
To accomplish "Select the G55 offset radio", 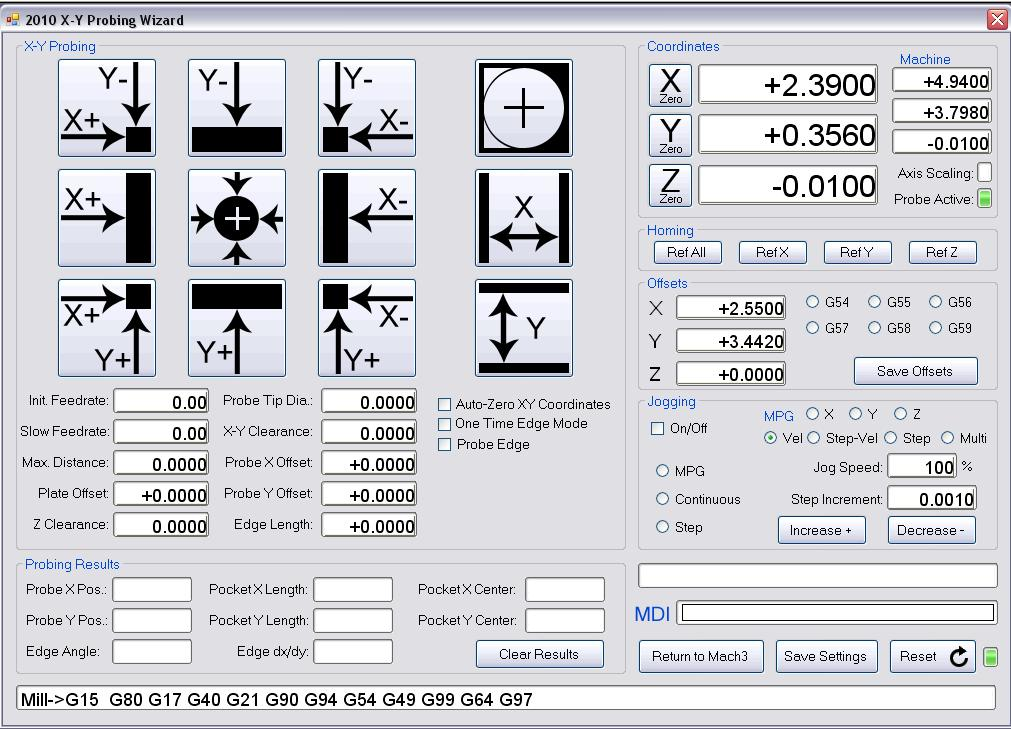I will click(874, 302).
